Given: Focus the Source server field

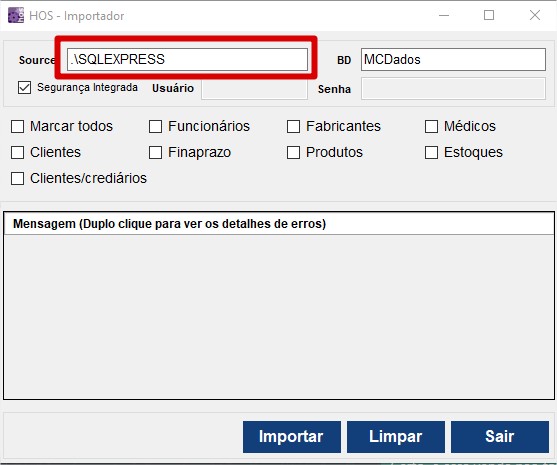Looking at the screenshot, I should (187, 59).
